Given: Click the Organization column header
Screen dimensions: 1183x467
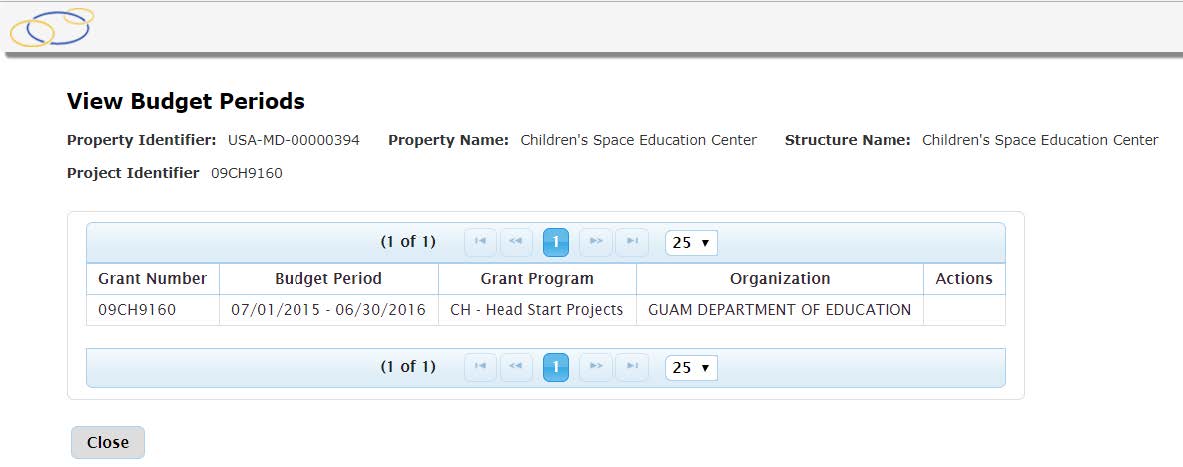Looking at the screenshot, I should [x=780, y=279].
